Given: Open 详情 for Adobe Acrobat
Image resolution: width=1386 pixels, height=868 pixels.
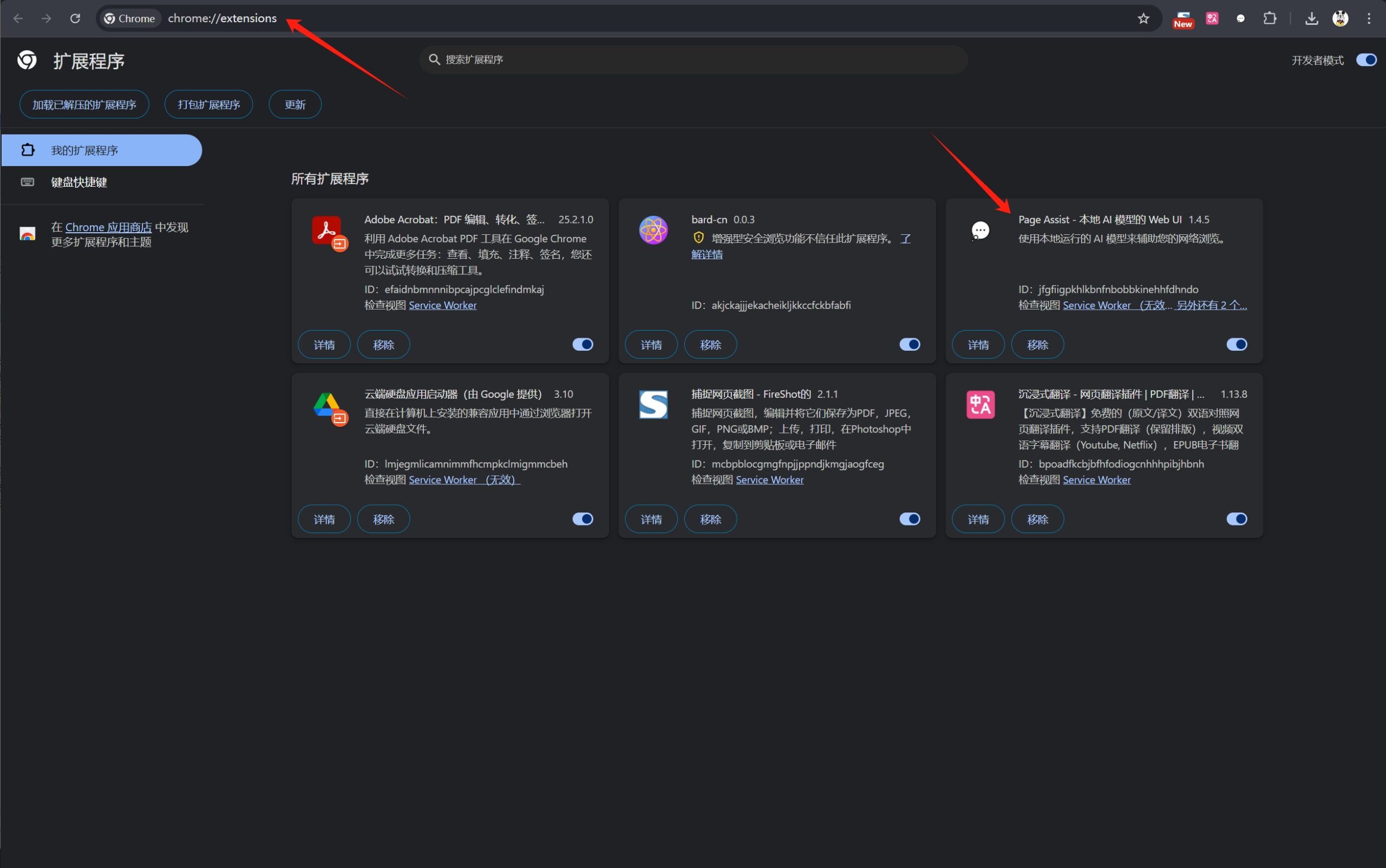Looking at the screenshot, I should (324, 345).
